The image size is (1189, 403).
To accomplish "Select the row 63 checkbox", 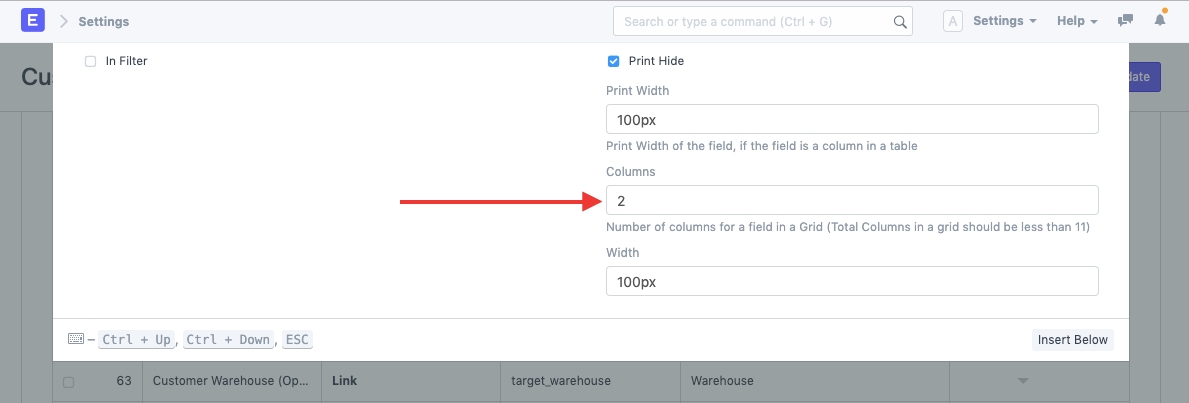I will click(x=68, y=381).
